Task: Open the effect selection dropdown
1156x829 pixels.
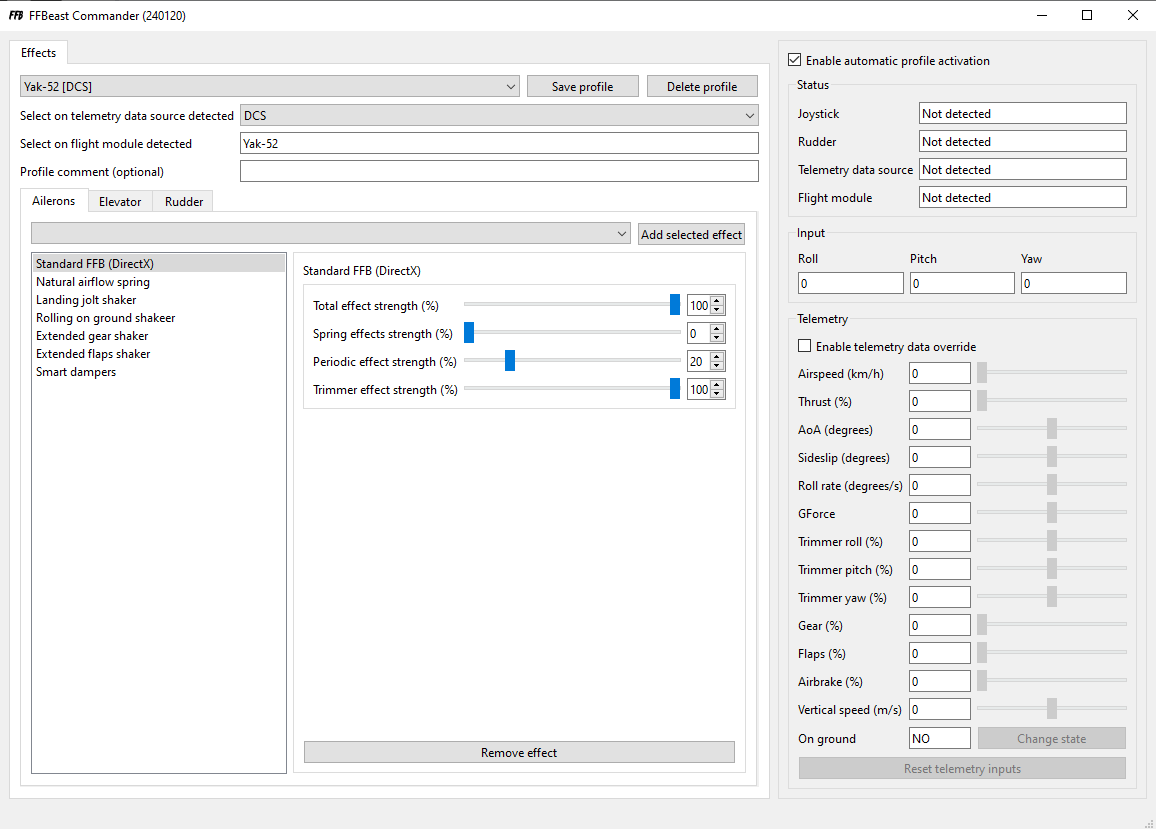Action: click(331, 234)
